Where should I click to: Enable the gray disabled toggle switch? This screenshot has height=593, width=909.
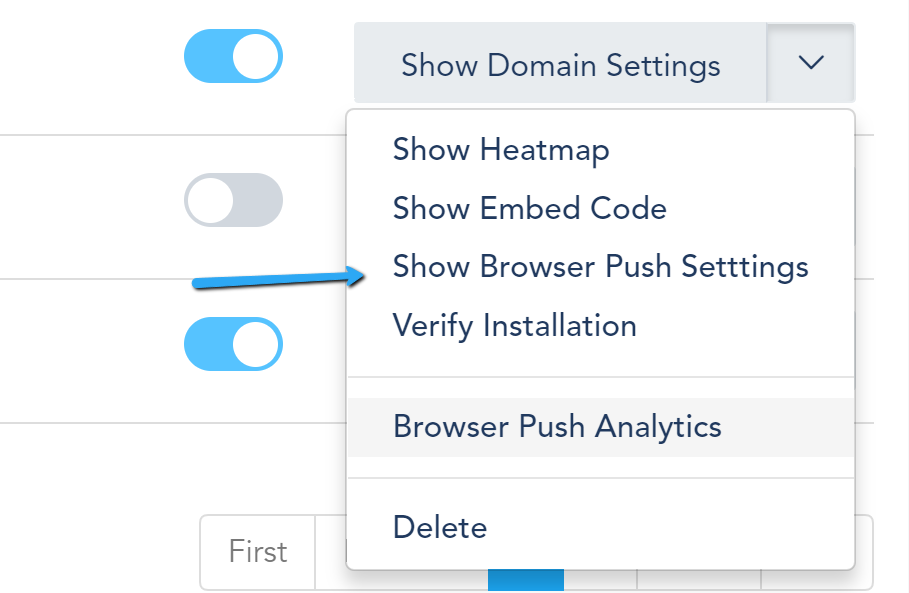coord(233,200)
